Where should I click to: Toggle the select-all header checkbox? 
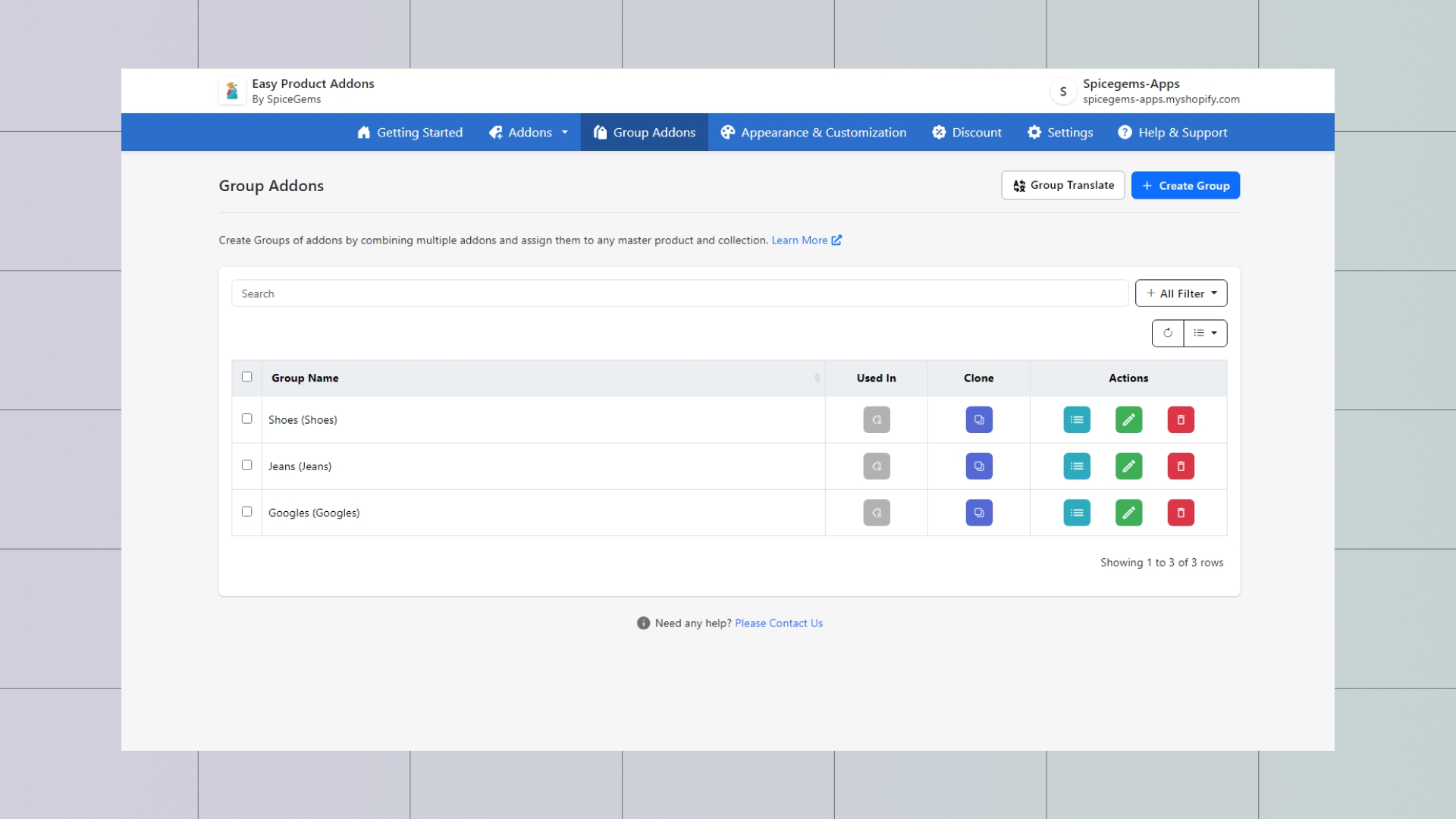pos(246,377)
